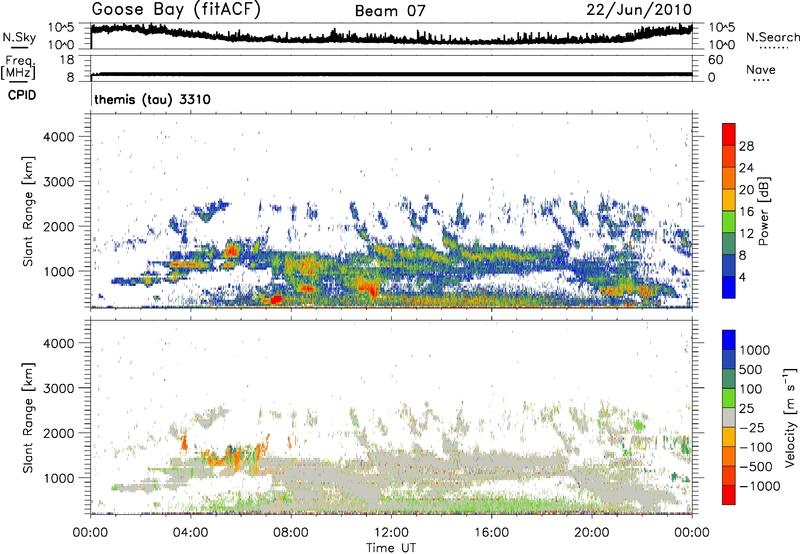Click the 'Goose Bay (fitACF)' plot title
The image size is (800, 554).
point(176,9)
